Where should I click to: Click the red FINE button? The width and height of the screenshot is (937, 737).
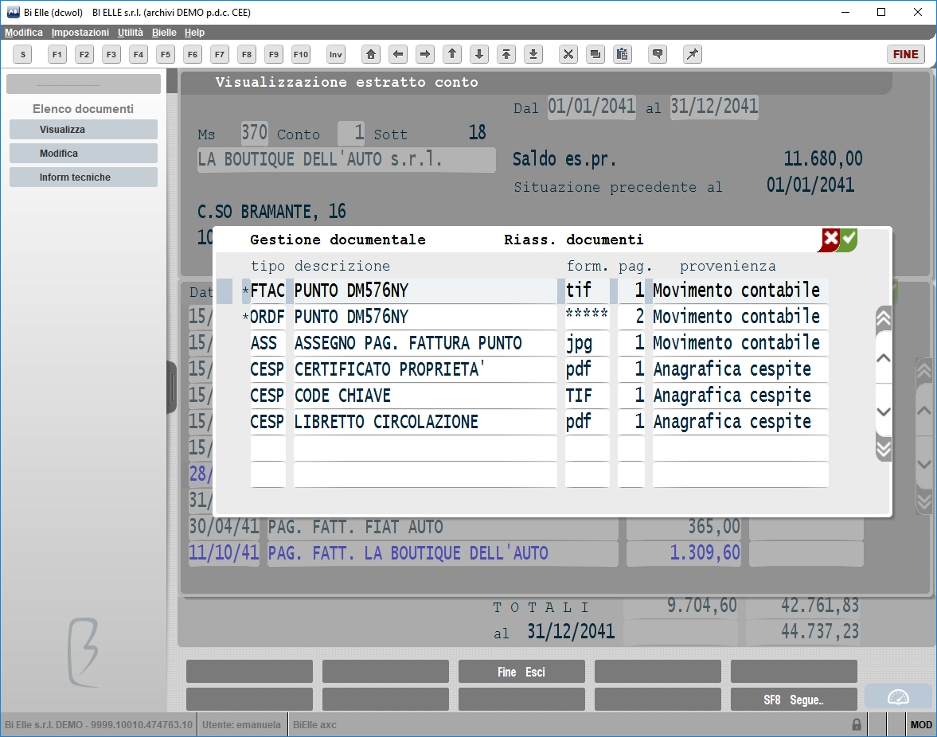click(905, 54)
